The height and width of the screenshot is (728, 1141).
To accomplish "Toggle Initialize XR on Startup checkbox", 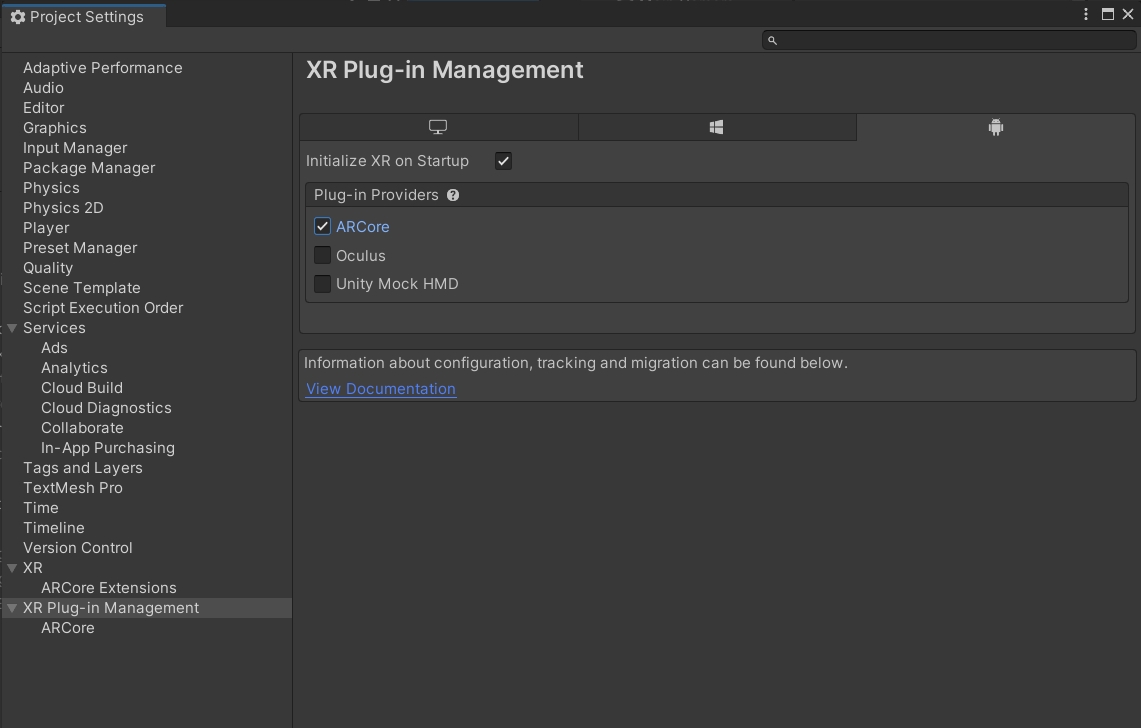I will pos(503,161).
